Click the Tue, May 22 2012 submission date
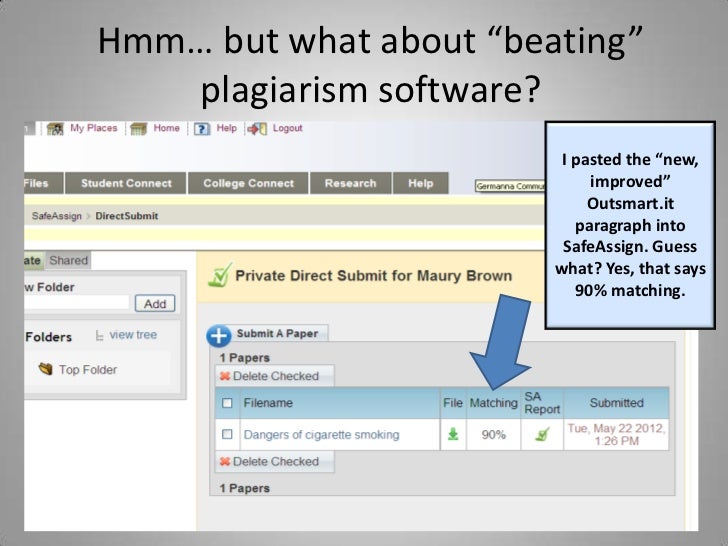Viewport: 728px width, 546px height. (x=617, y=435)
